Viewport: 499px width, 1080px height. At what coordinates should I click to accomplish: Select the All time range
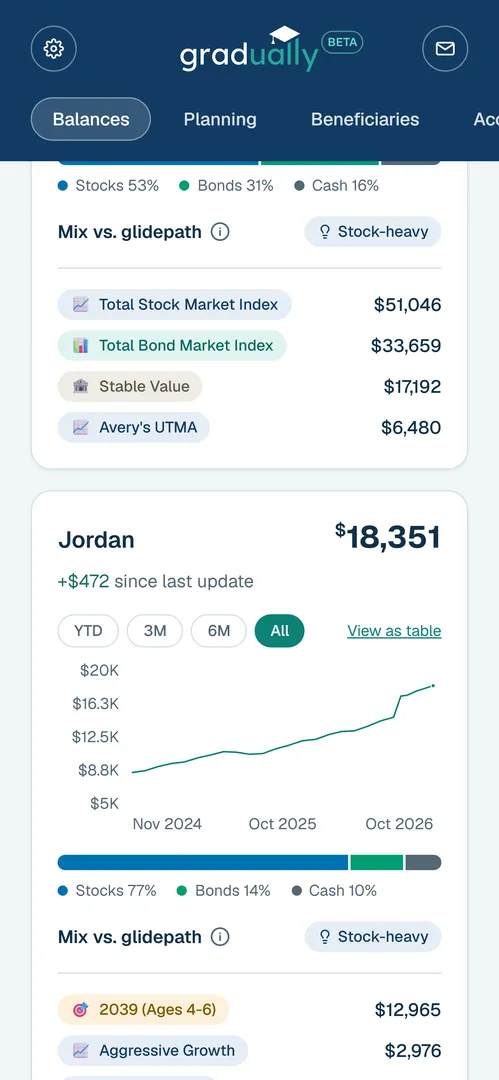(280, 631)
